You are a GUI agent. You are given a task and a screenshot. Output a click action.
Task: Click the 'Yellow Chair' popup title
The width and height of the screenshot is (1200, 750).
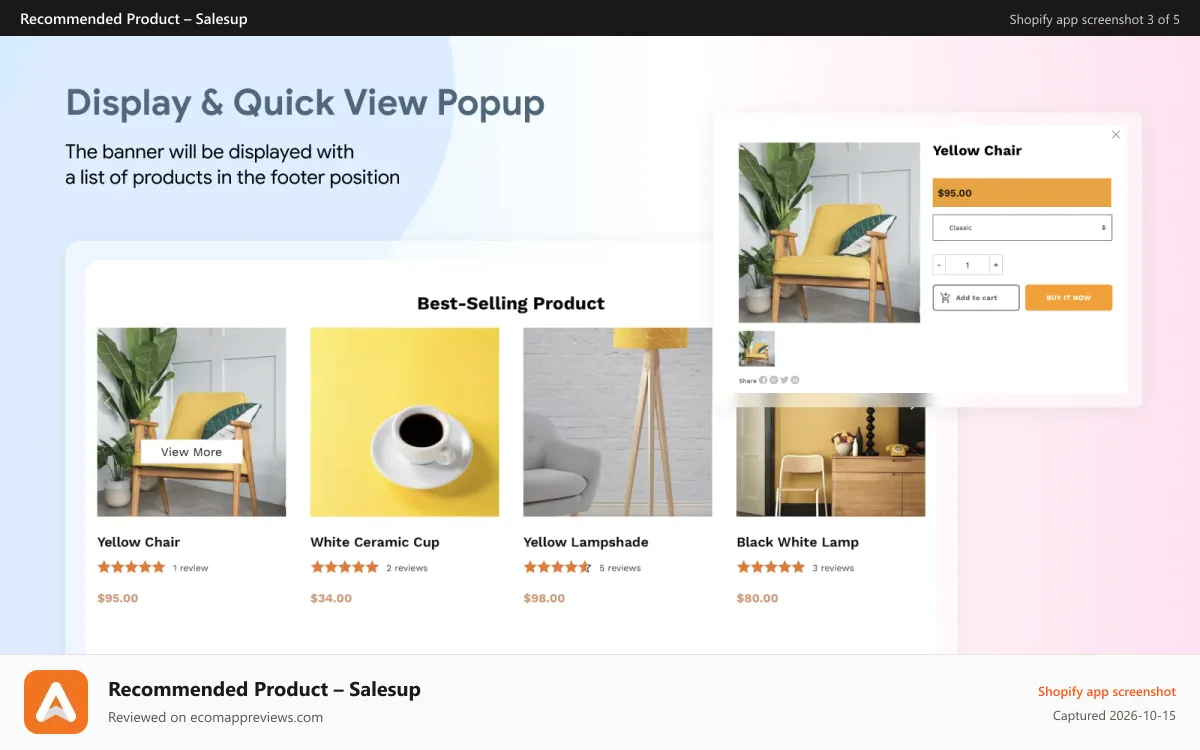point(977,150)
